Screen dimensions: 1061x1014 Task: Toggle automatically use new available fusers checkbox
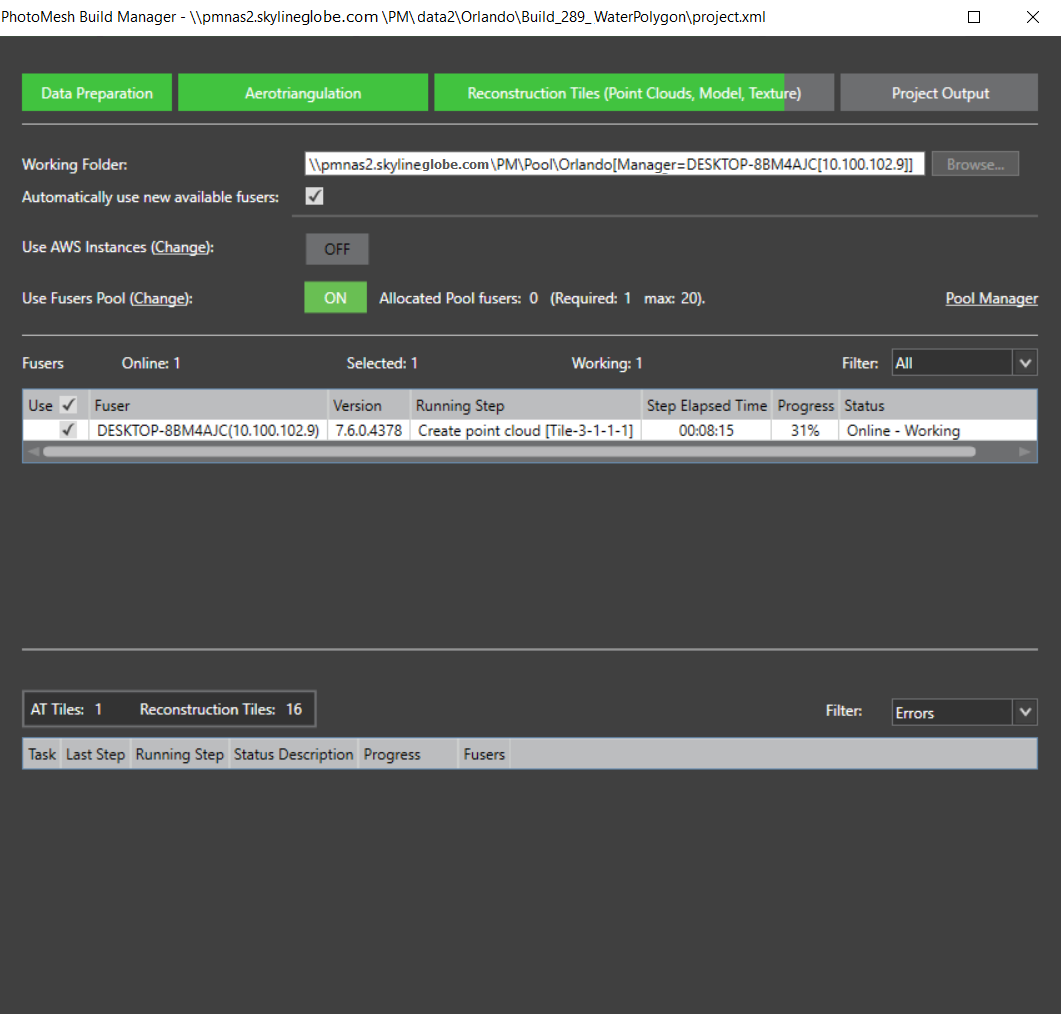click(x=315, y=196)
